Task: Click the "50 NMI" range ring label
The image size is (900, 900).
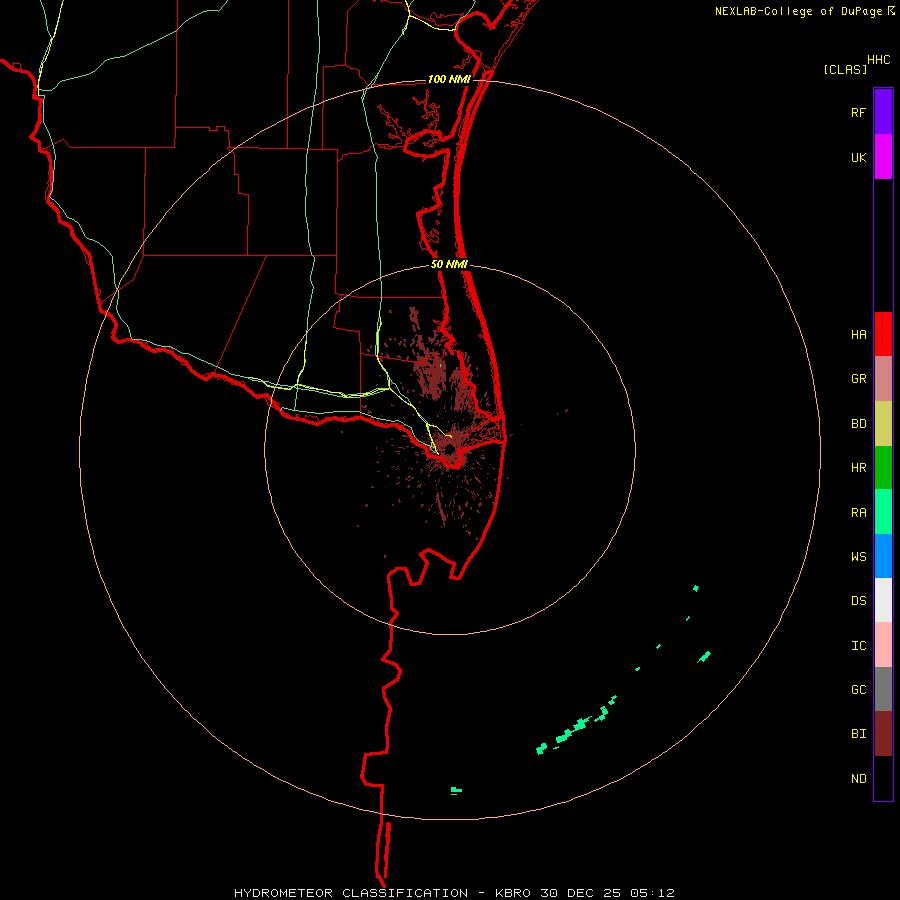Action: click(x=449, y=264)
